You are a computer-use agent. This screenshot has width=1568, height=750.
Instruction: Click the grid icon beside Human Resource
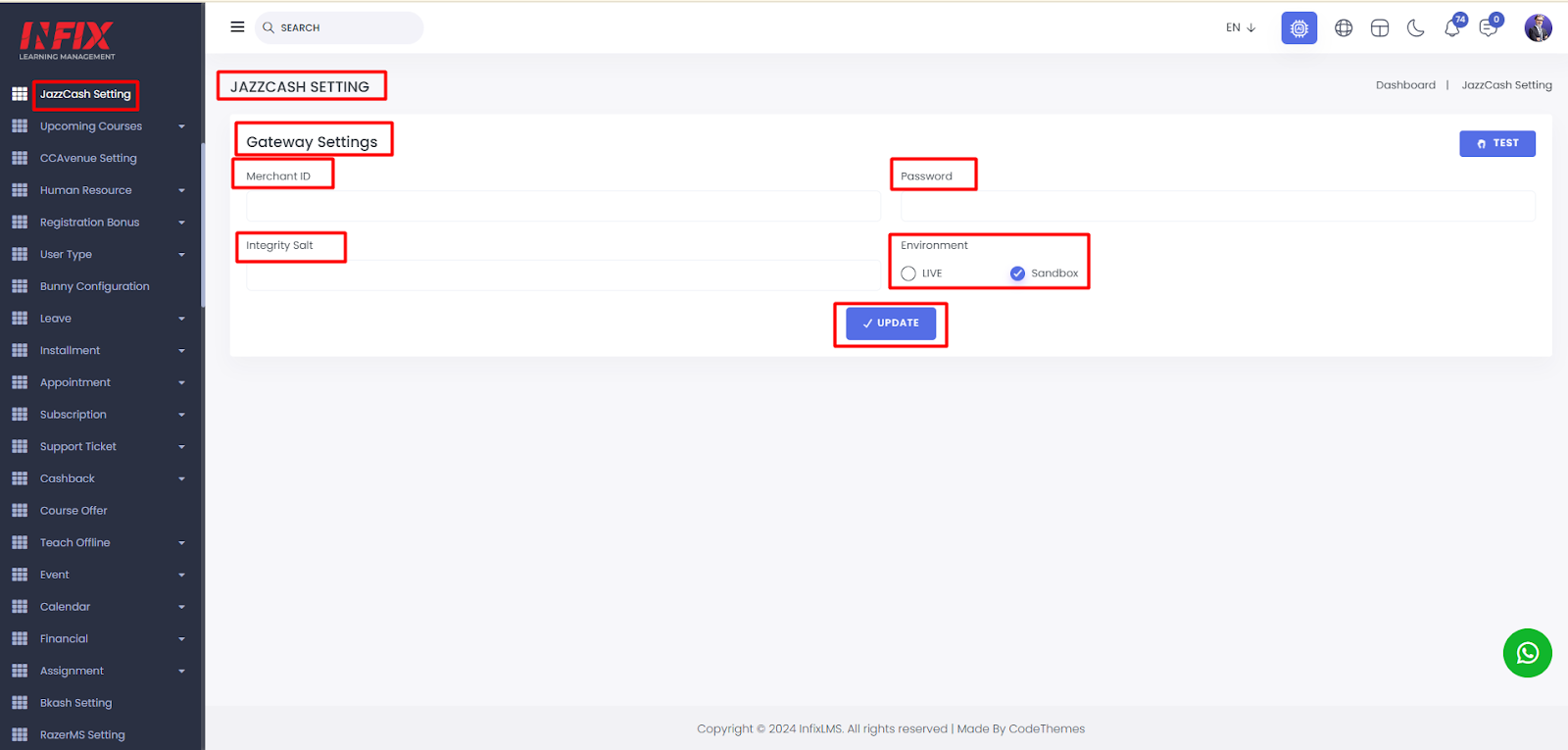(20, 190)
